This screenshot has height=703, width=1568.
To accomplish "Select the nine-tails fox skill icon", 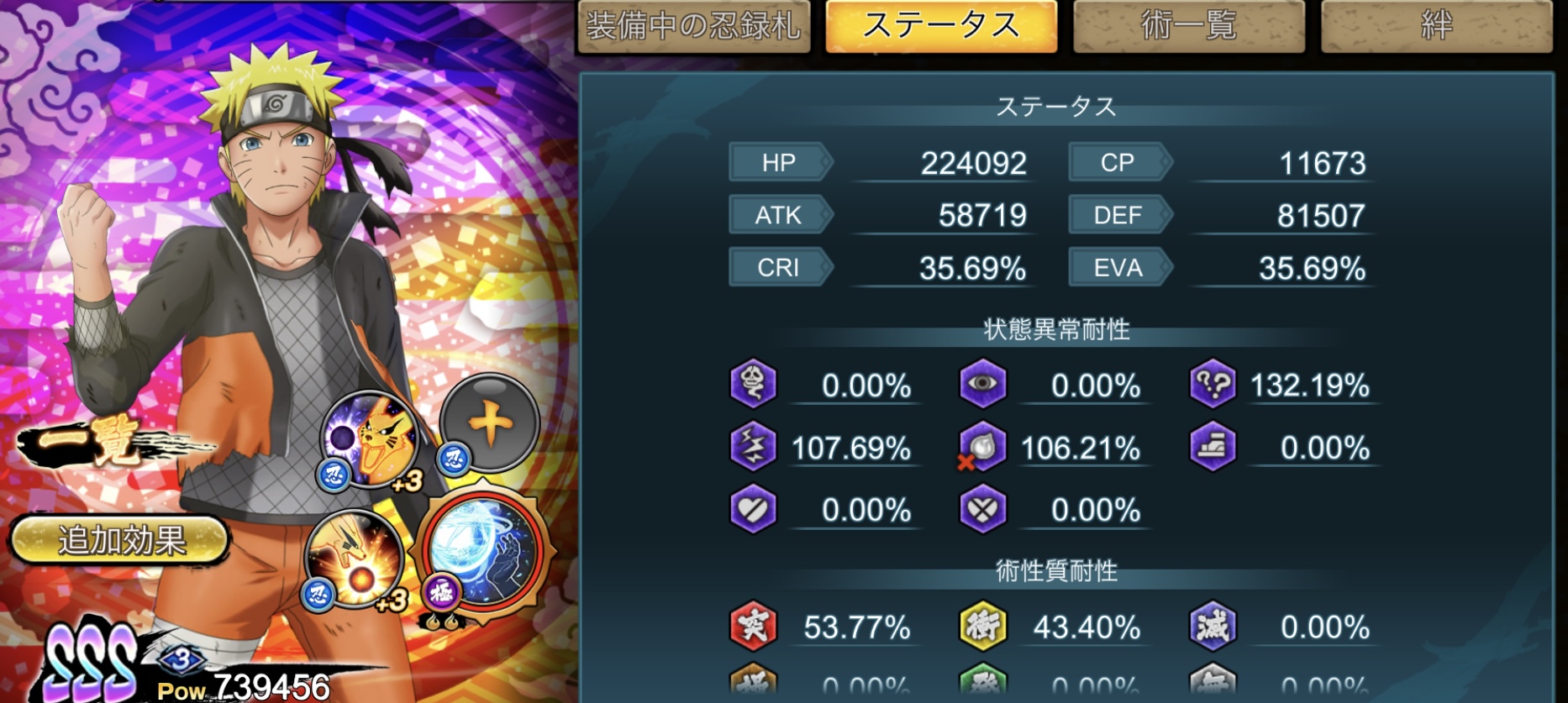I will (371, 439).
